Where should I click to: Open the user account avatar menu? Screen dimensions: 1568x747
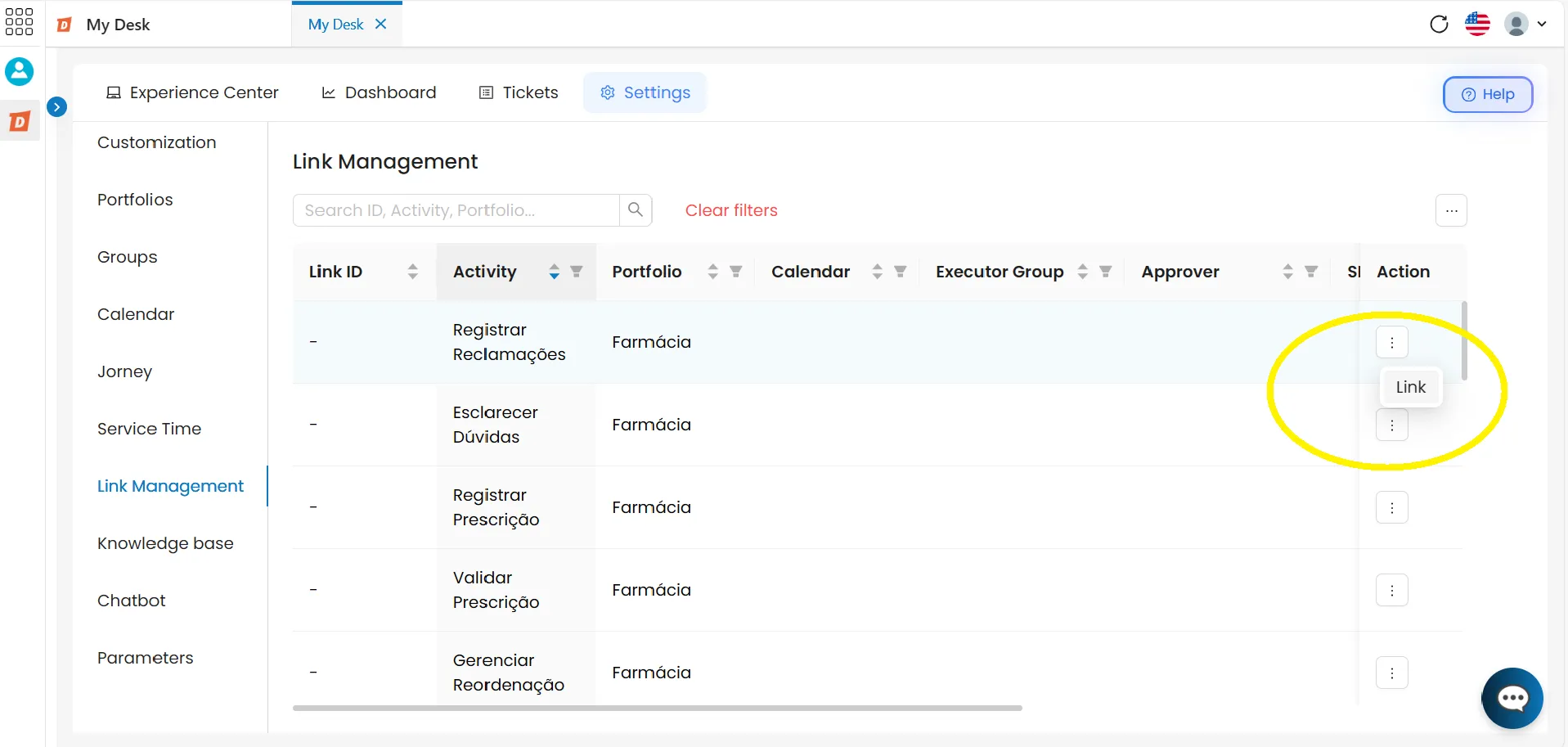pos(1525,24)
